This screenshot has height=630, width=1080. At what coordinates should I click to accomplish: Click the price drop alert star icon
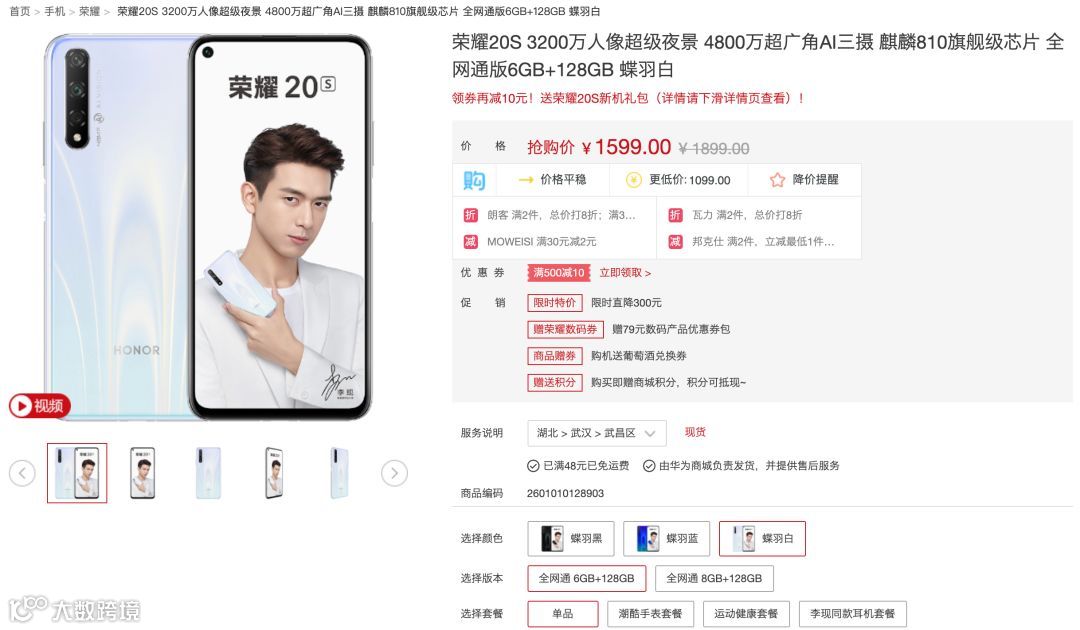click(777, 180)
